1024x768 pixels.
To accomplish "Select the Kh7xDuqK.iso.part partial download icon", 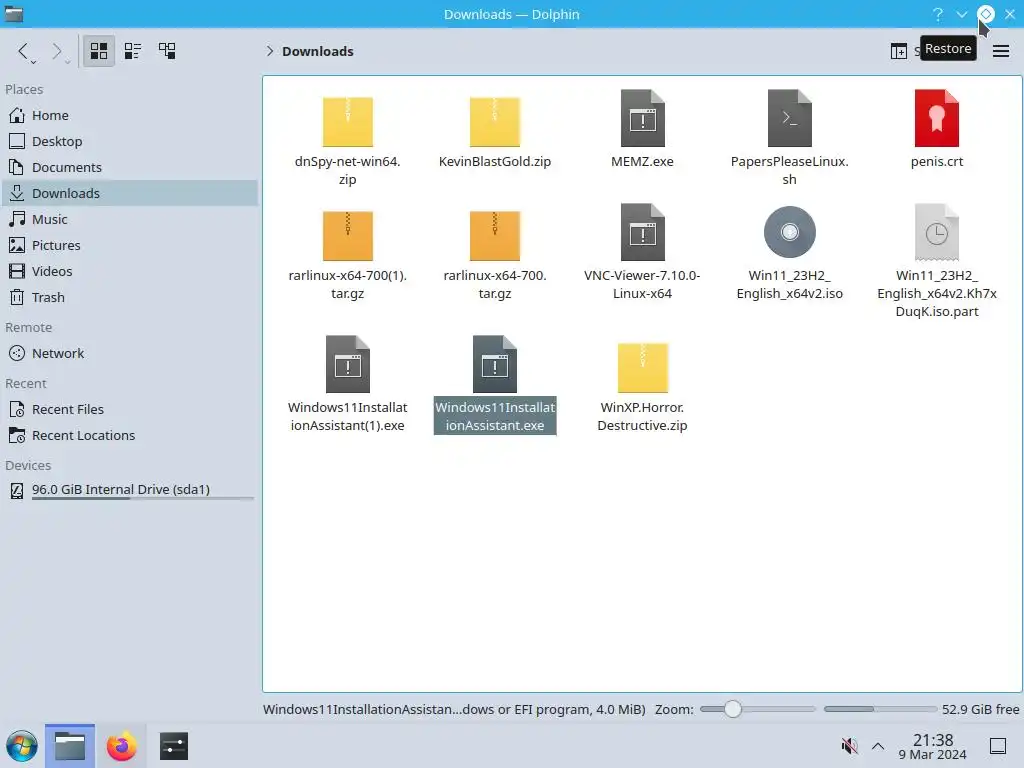I will [936, 232].
